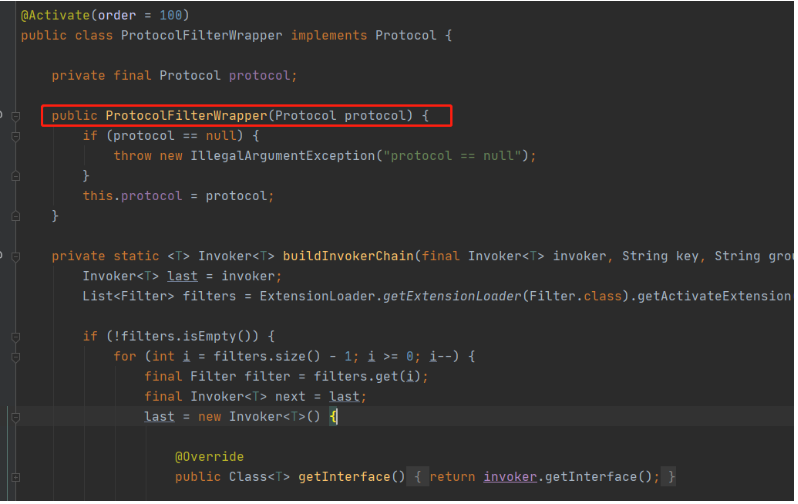
Task: Click IllegalArgumentException class name
Action: (x=283, y=156)
